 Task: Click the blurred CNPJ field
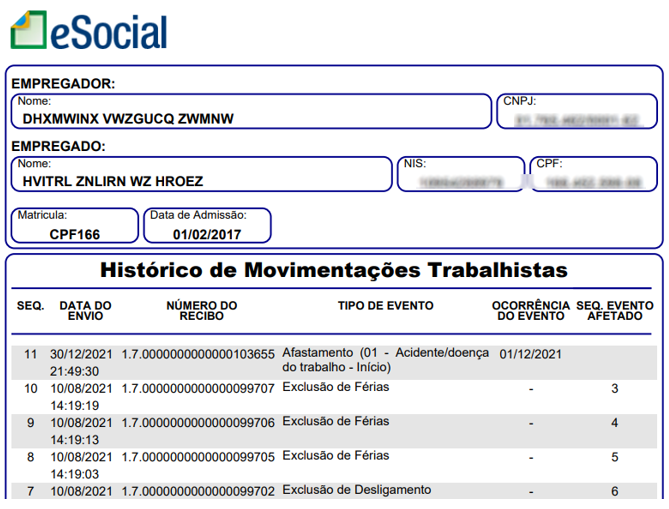[x=577, y=111]
